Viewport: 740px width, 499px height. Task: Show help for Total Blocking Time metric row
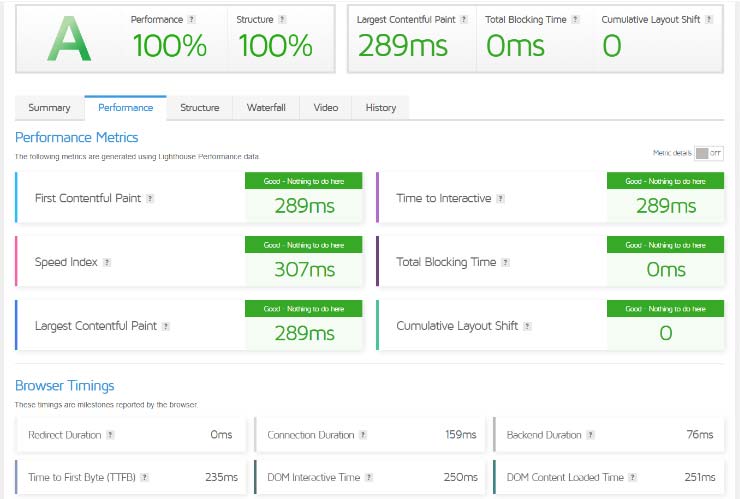[x=505, y=262]
